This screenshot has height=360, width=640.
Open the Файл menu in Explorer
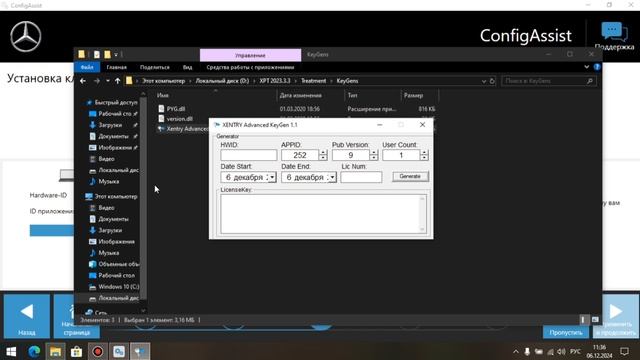[87, 67]
